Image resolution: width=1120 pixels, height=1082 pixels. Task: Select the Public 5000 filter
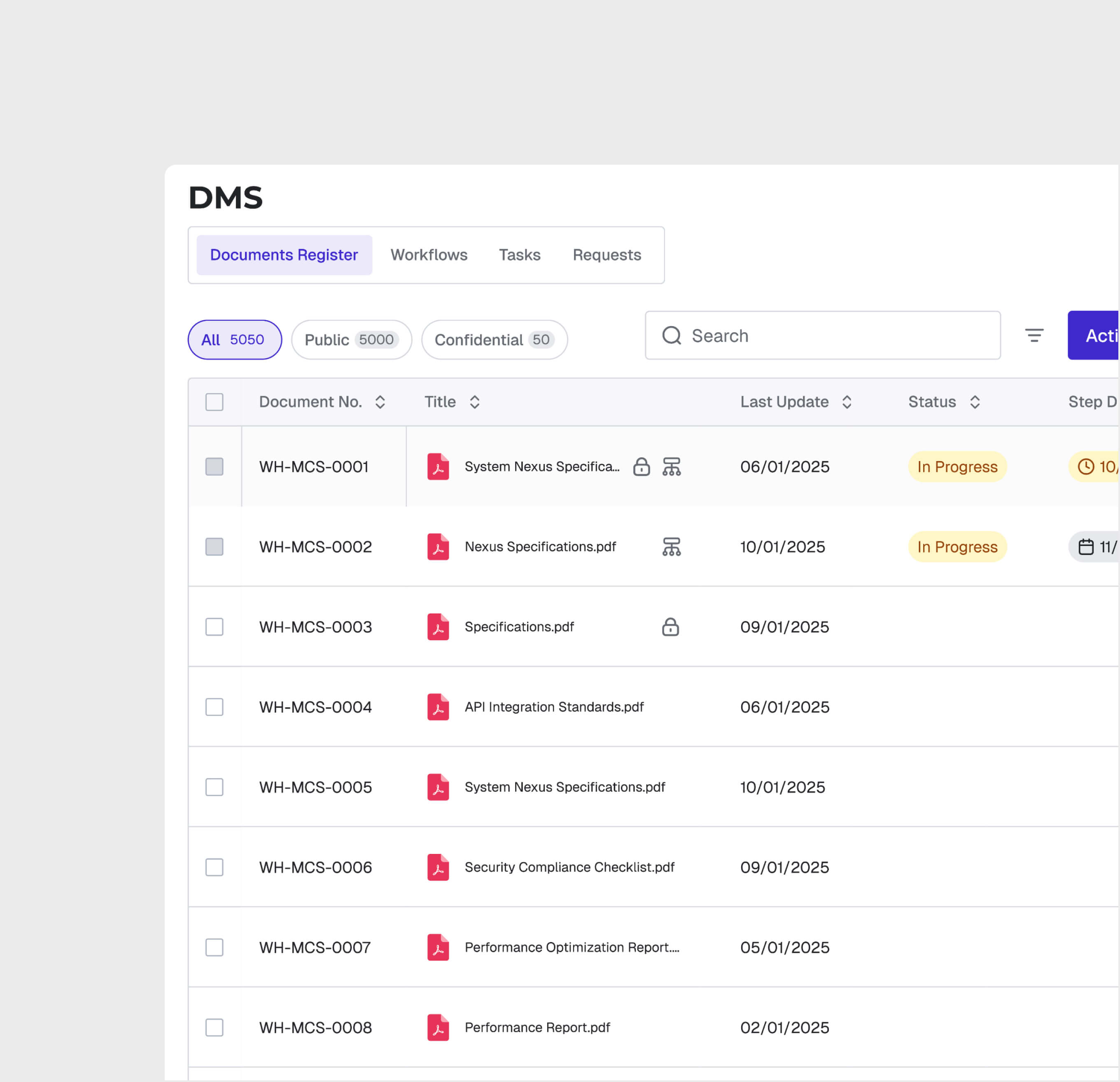point(351,339)
